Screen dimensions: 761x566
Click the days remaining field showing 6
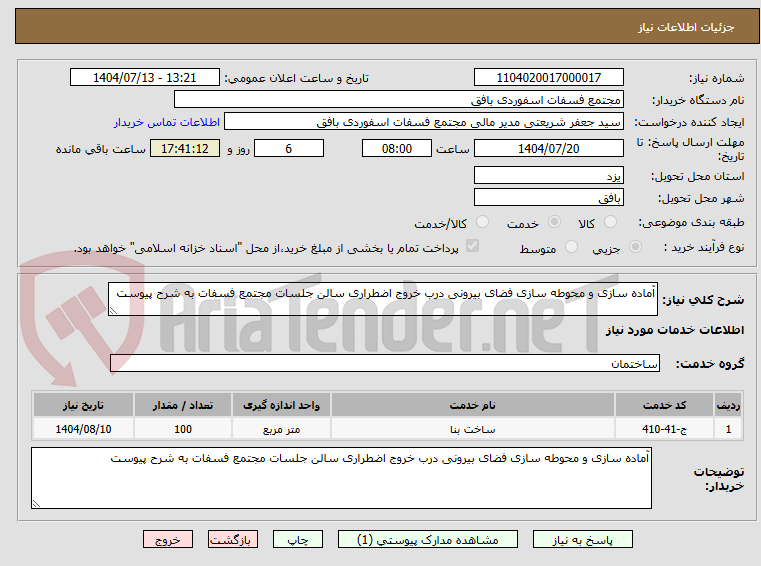click(x=289, y=149)
